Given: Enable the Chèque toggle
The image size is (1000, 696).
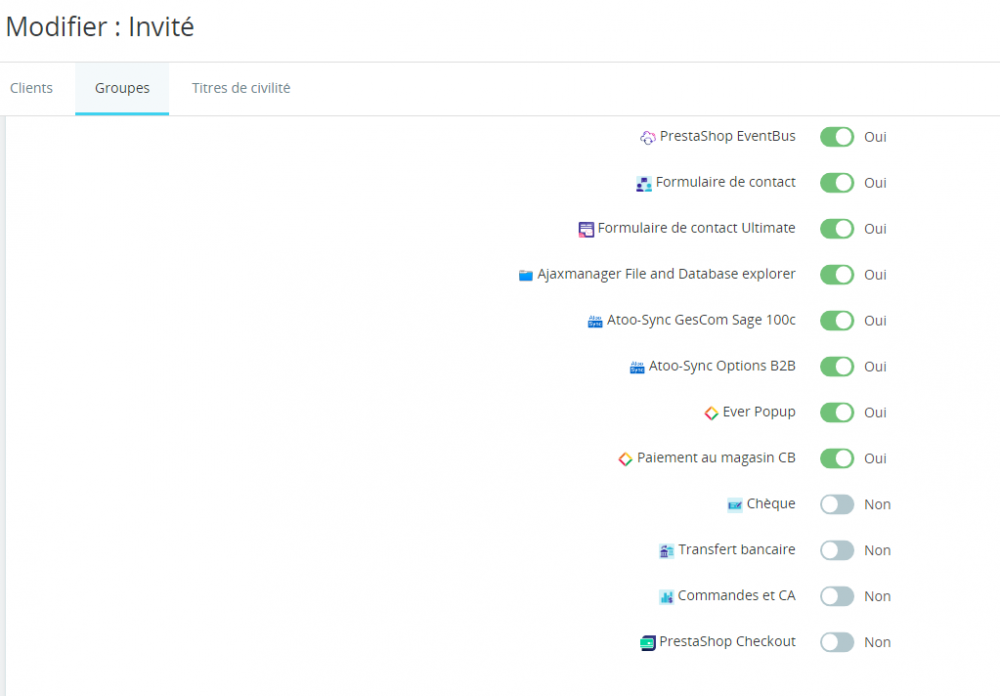Looking at the screenshot, I should [x=837, y=504].
